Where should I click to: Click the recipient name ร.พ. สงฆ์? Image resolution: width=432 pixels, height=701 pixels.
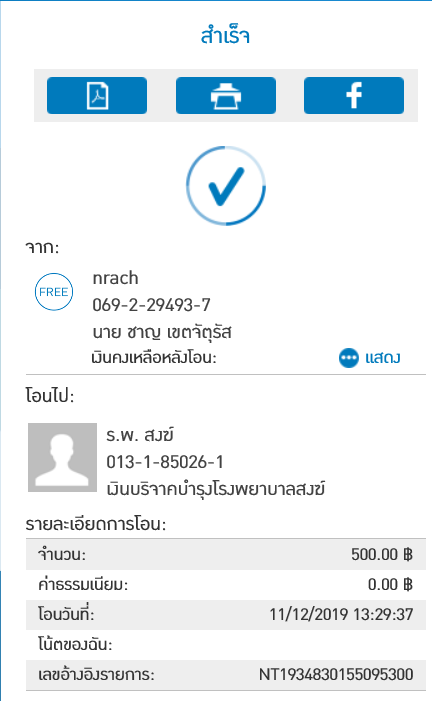(x=140, y=435)
